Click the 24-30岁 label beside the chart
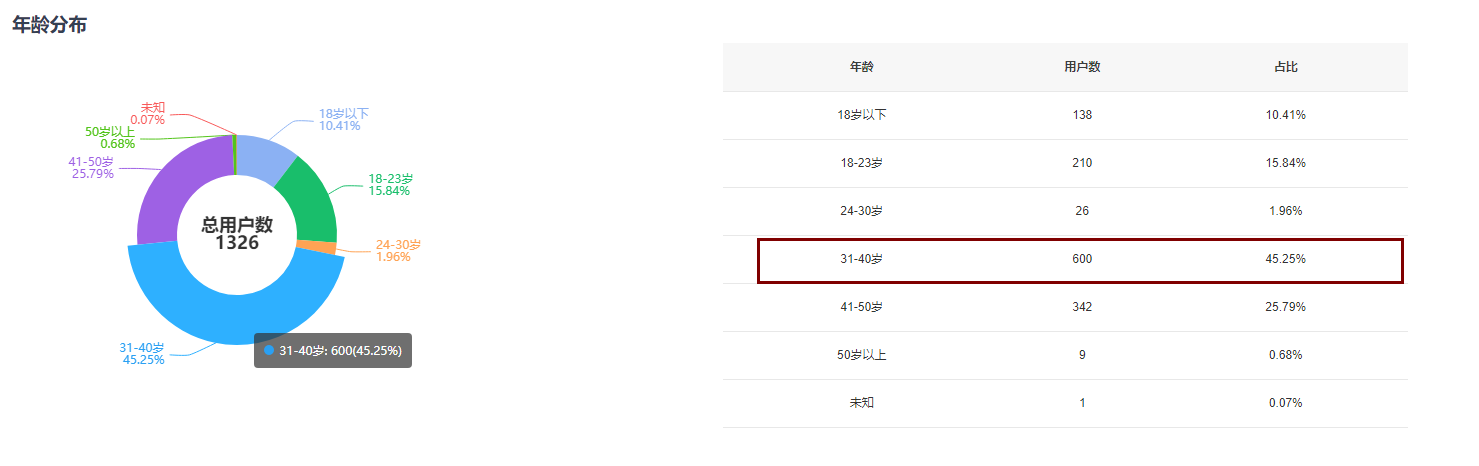This screenshot has height=466, width=1479. 398,245
